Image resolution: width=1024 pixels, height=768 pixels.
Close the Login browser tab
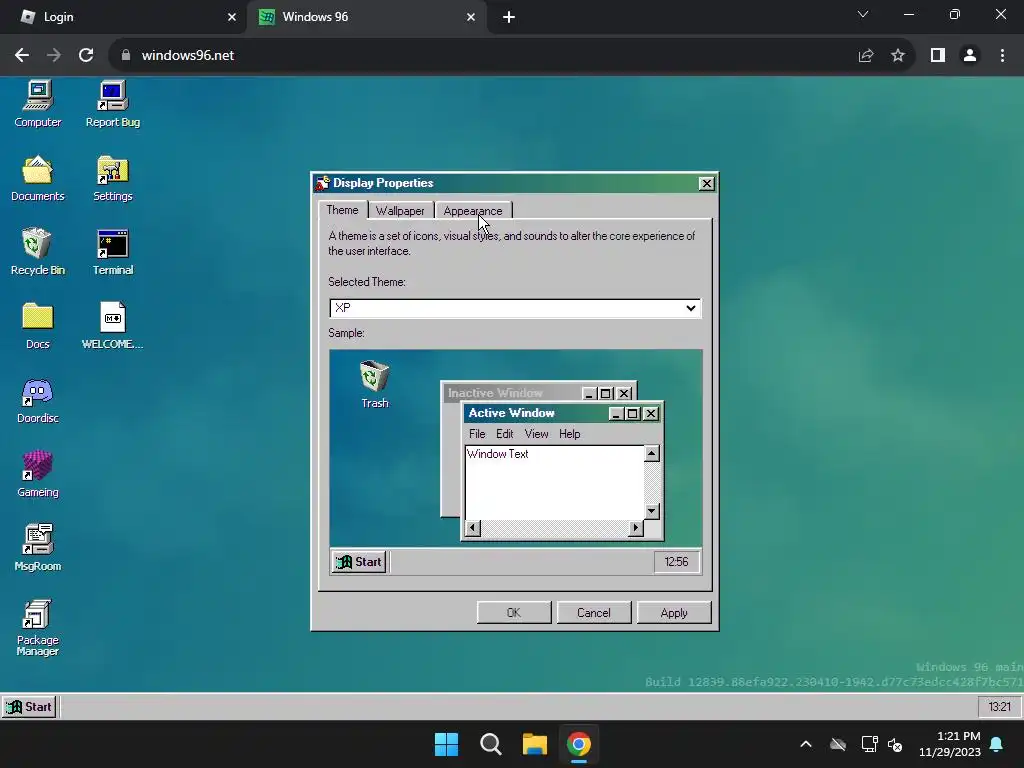(232, 17)
